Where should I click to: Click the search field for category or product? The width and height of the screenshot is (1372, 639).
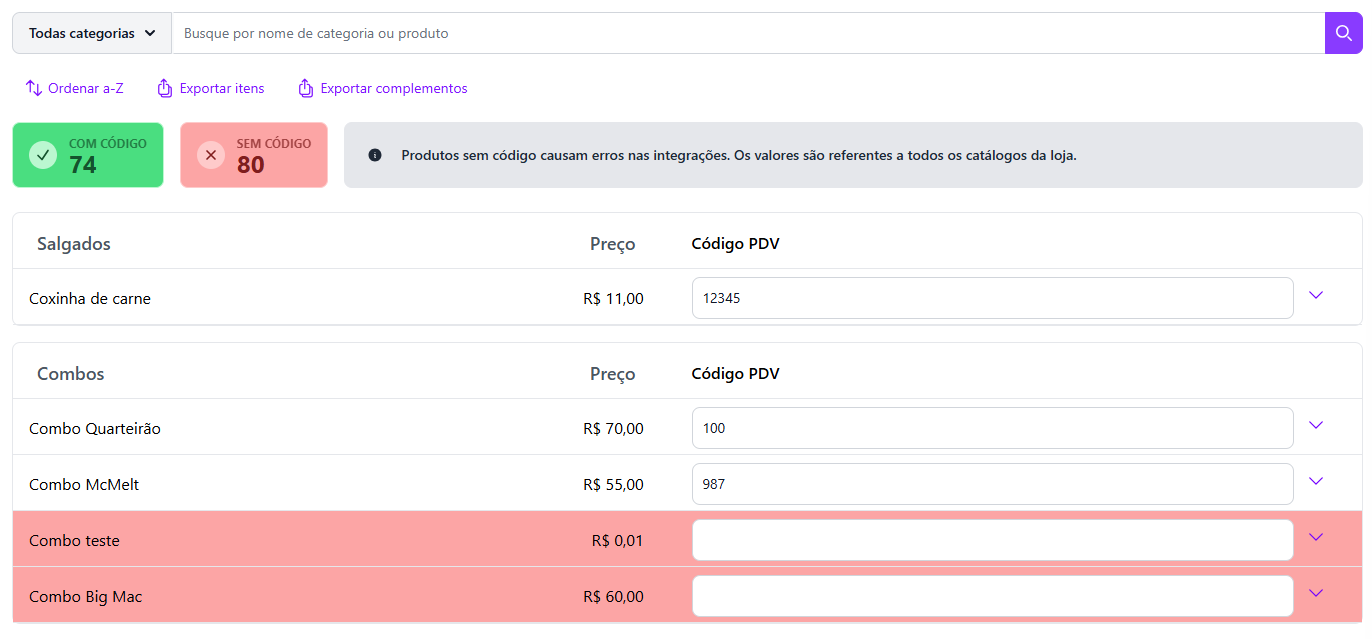pos(748,33)
